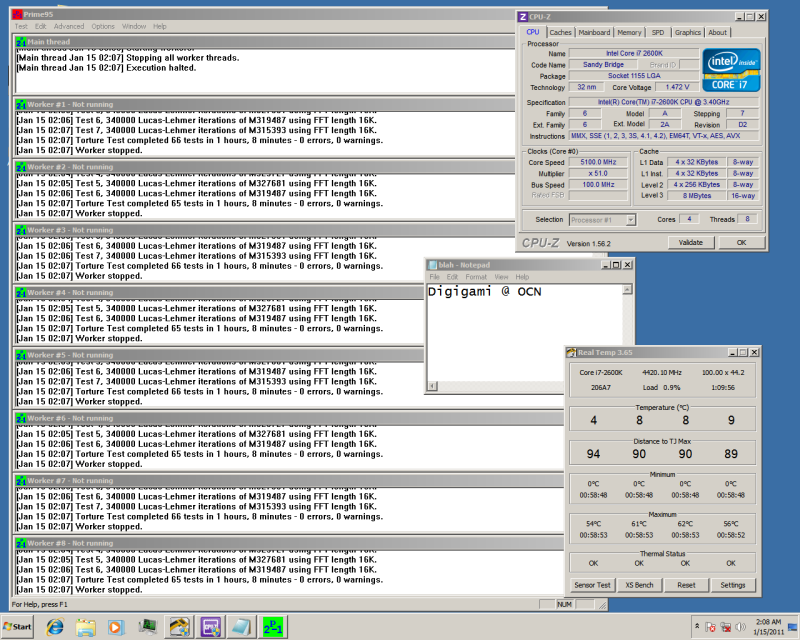Viewport: 800px width, 640px height.
Task: Switch to the SPD tab in CPU-Z
Action: pyautogui.click(x=658, y=32)
